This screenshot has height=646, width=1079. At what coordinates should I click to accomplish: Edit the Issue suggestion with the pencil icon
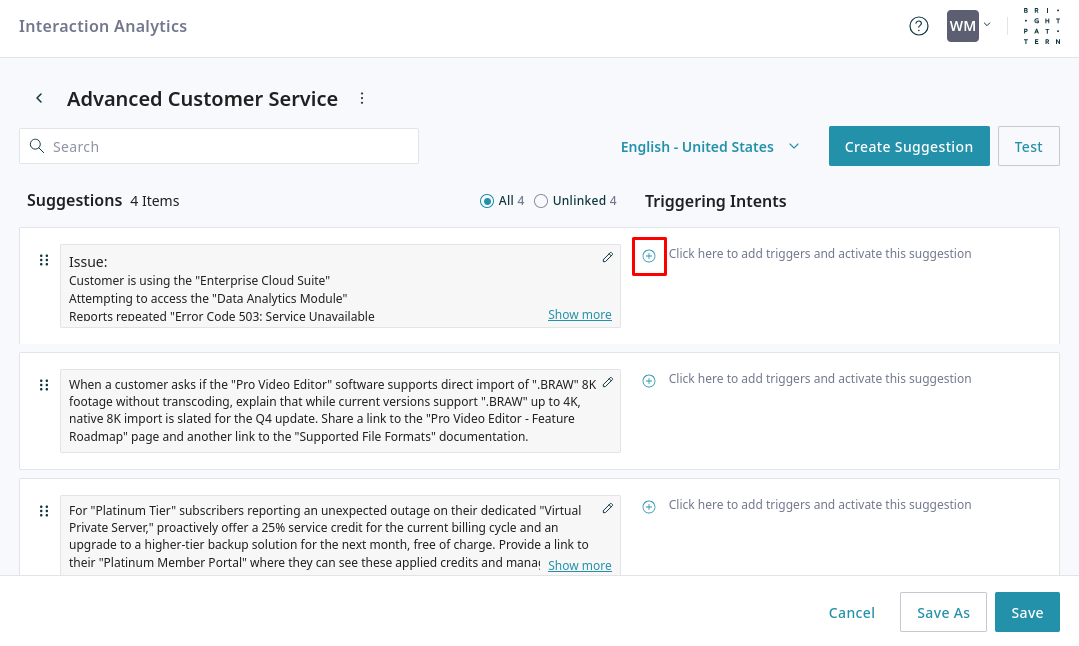click(x=607, y=258)
